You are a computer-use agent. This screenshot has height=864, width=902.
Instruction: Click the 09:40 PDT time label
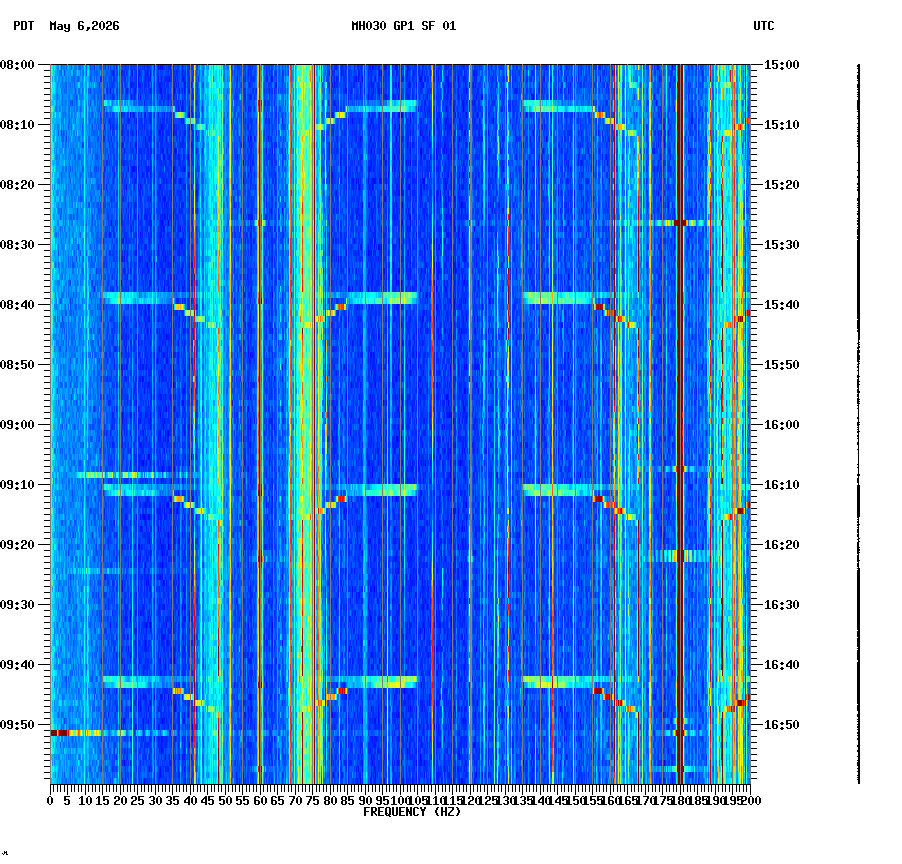(x=17, y=665)
